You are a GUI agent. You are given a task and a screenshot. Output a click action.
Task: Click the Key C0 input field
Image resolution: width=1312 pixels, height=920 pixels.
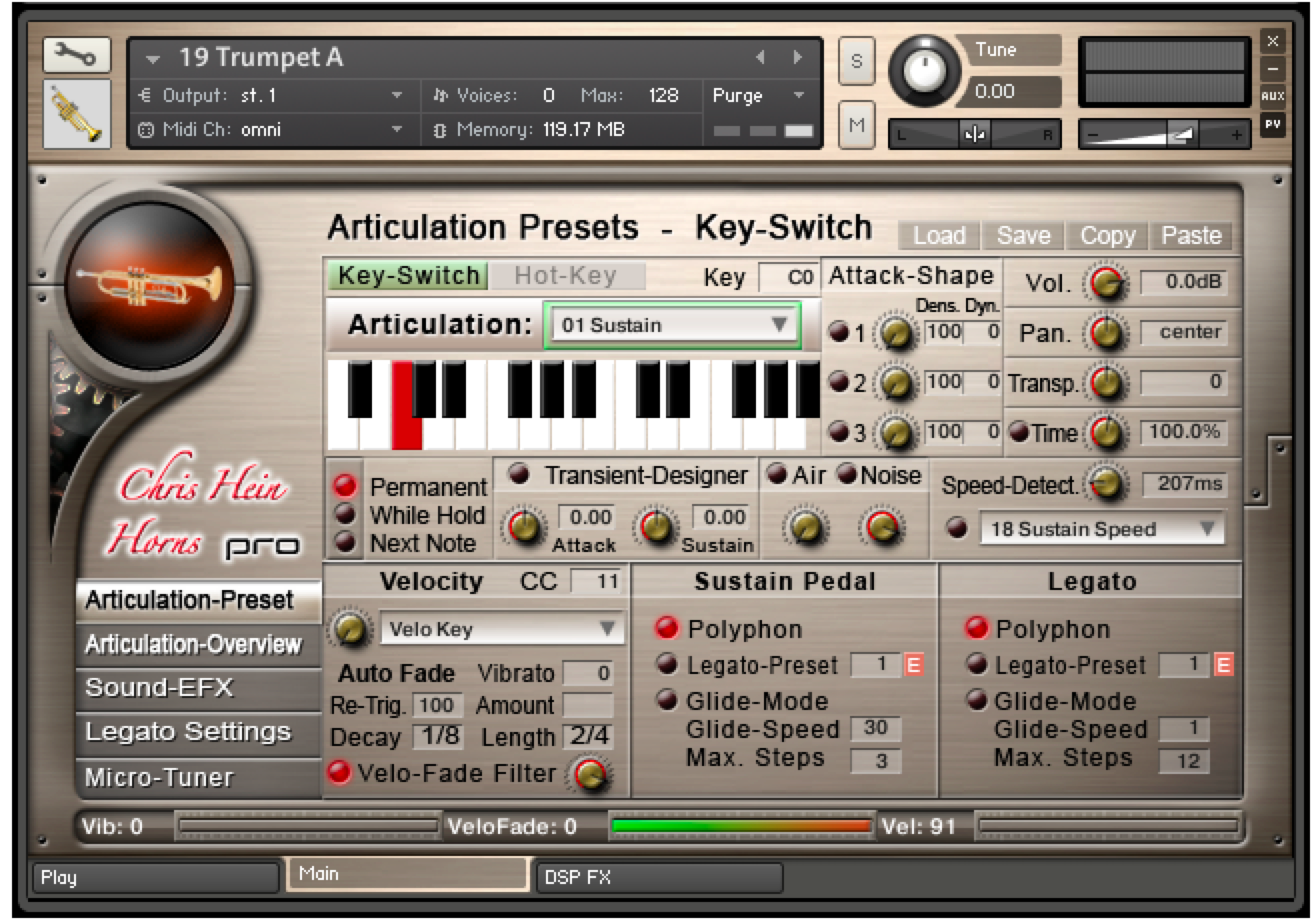[789, 278]
